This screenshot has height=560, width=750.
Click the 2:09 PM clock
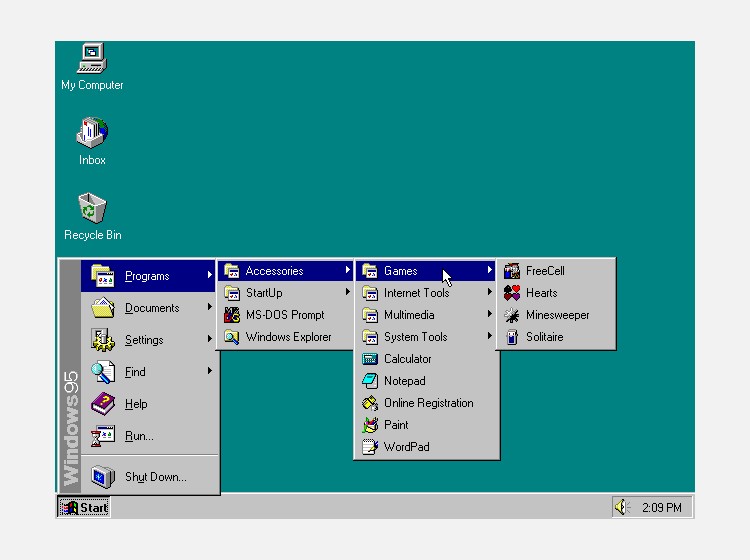pos(662,507)
